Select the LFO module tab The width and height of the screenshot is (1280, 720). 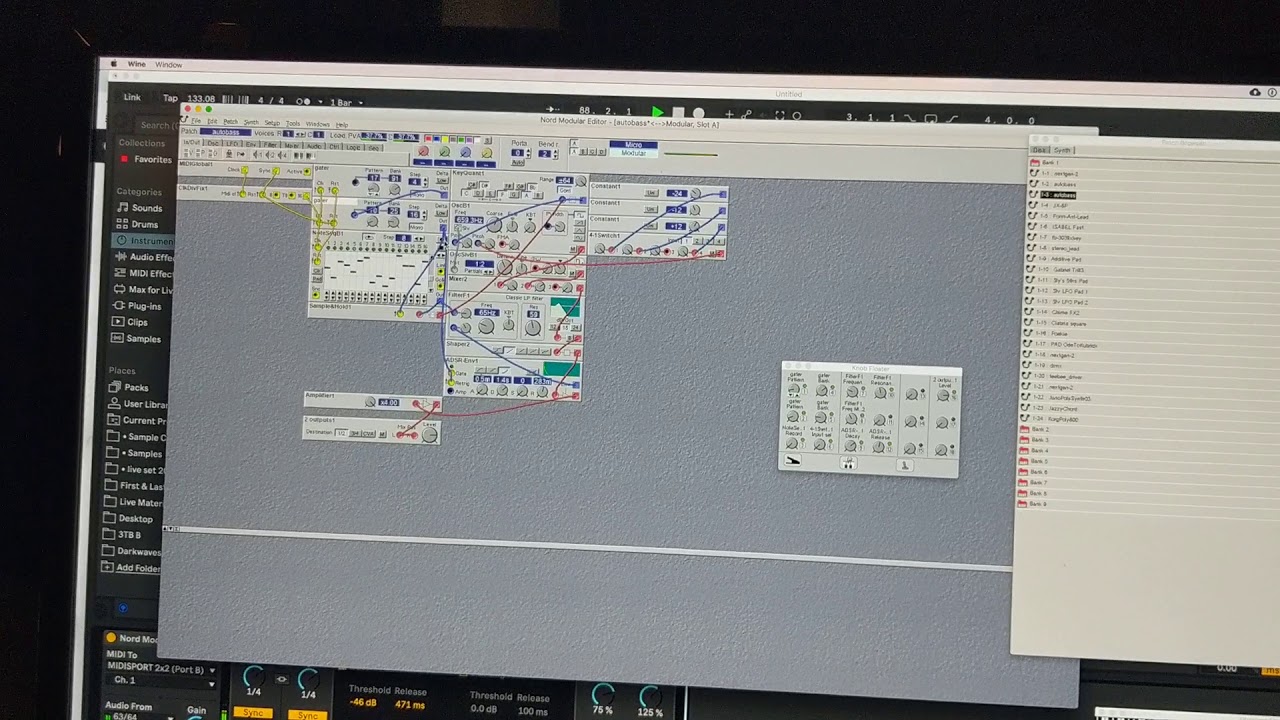click(232, 144)
